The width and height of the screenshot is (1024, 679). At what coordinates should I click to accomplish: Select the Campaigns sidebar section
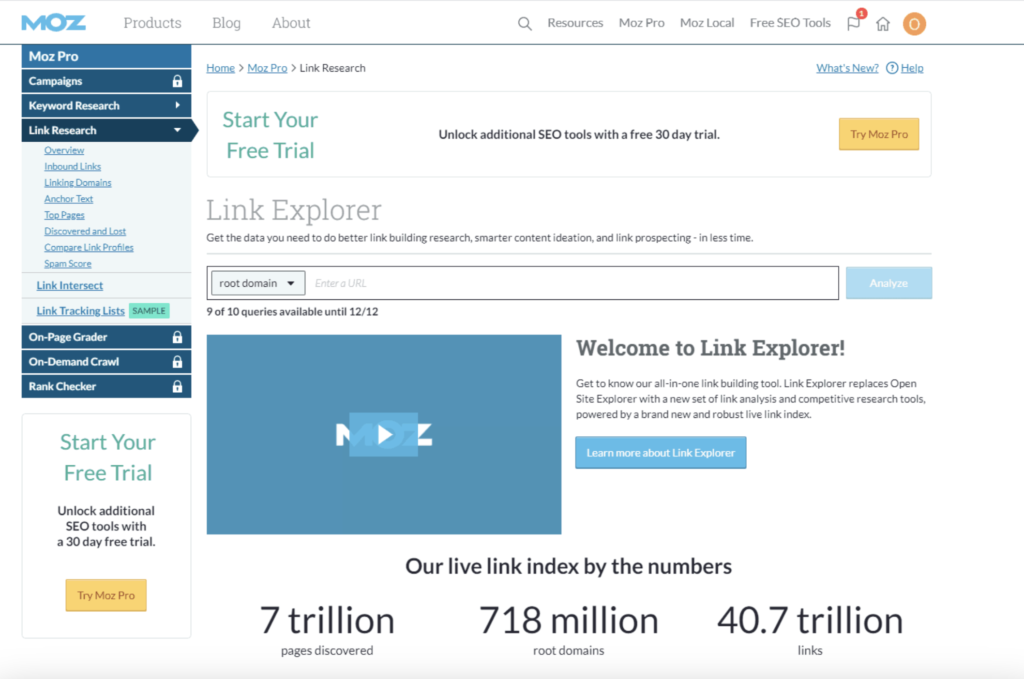tap(106, 81)
